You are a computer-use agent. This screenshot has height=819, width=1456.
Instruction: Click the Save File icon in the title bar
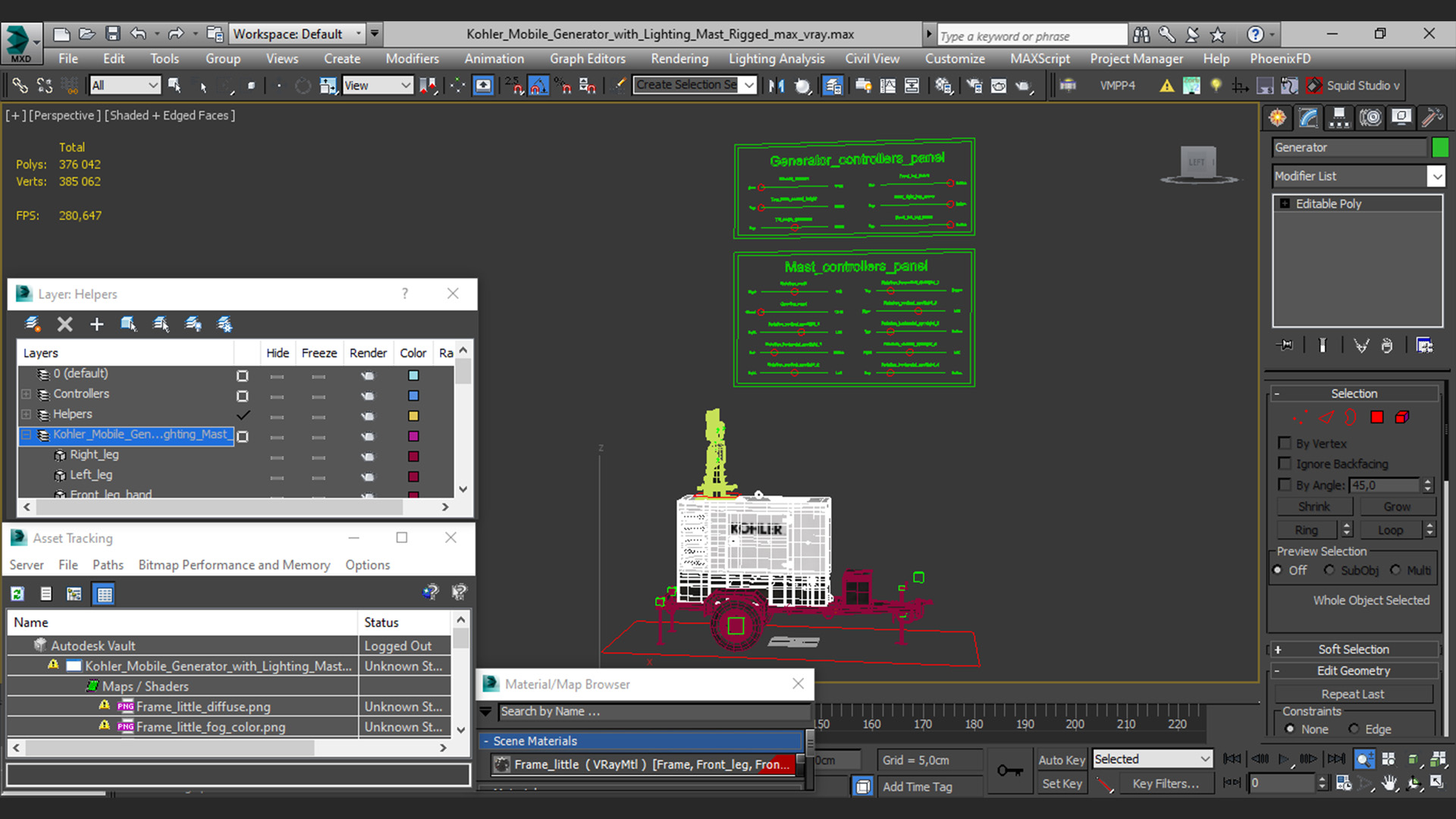point(113,33)
